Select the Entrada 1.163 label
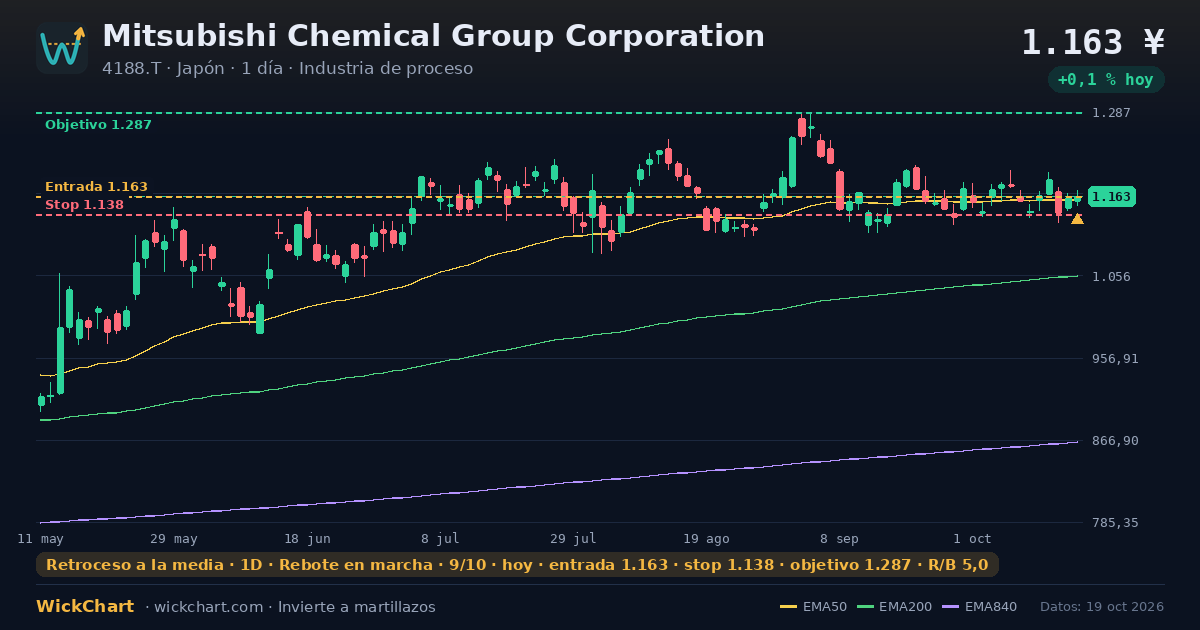 pyautogui.click(x=96, y=187)
